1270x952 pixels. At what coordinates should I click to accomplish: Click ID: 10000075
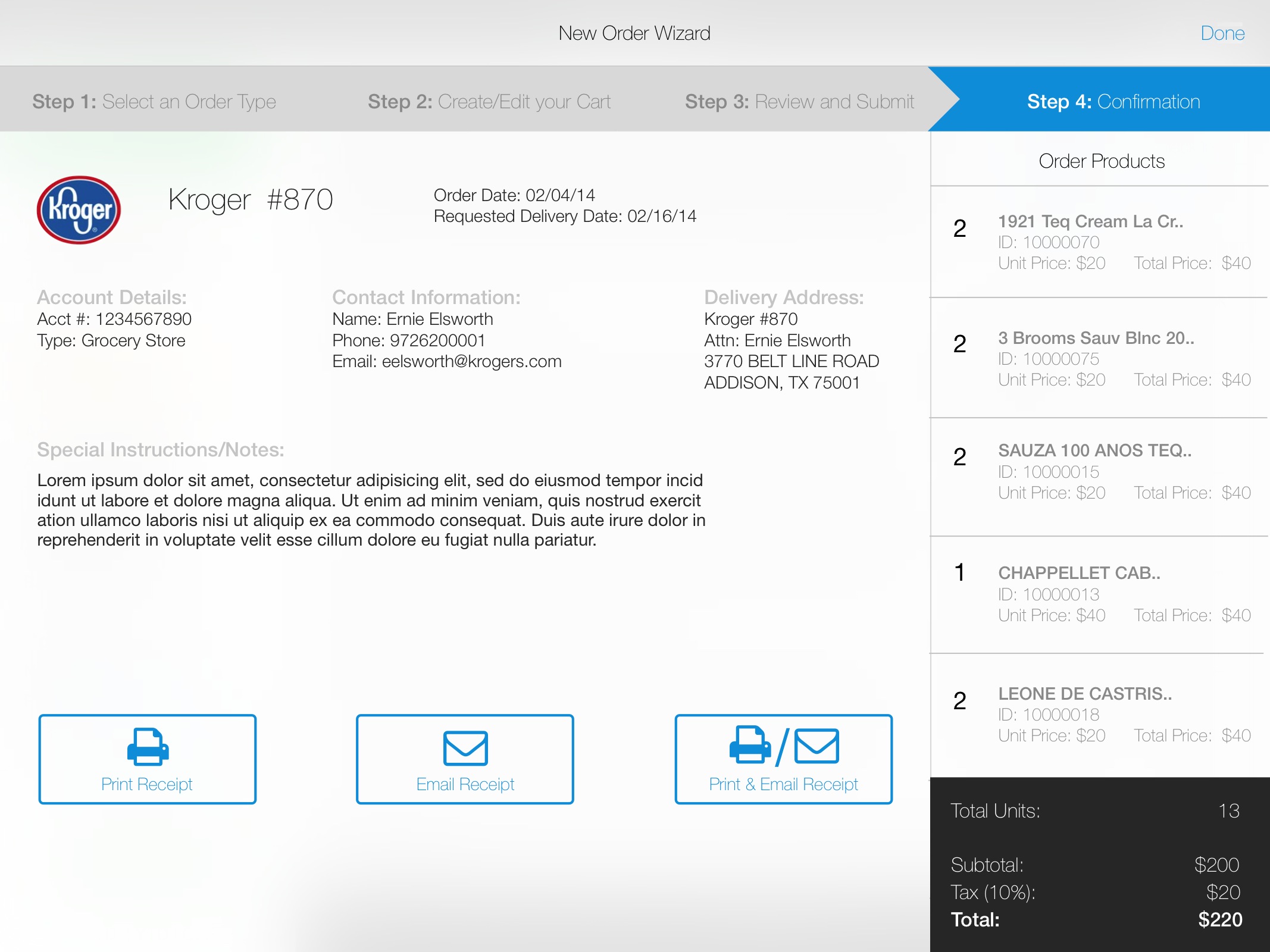[x=1049, y=359]
